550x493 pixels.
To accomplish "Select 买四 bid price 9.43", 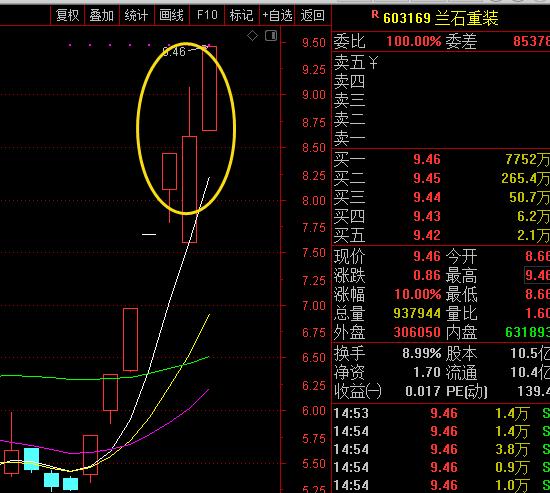I will pos(427,216).
